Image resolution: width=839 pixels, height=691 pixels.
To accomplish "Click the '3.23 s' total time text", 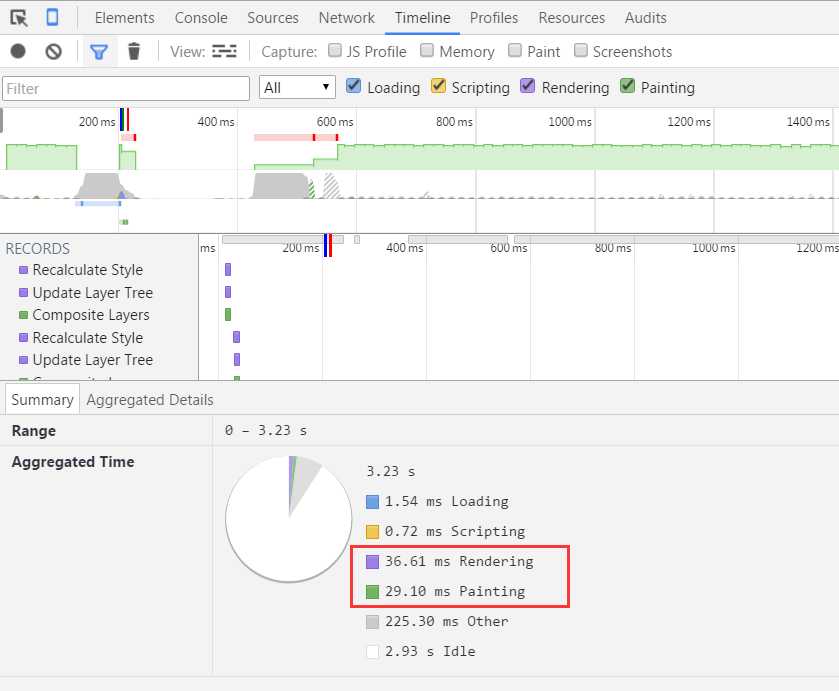I will (391, 472).
